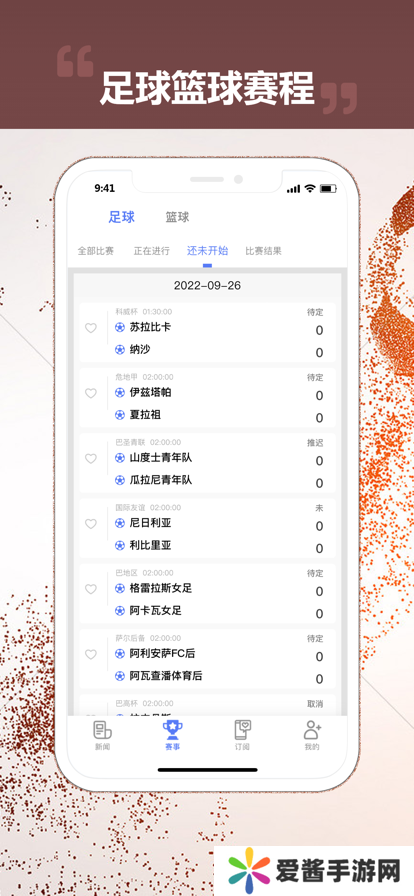414x896 pixels.
Task: Click the ball icon beside 阿卡瓦女足
Action: pyautogui.click(x=120, y=611)
